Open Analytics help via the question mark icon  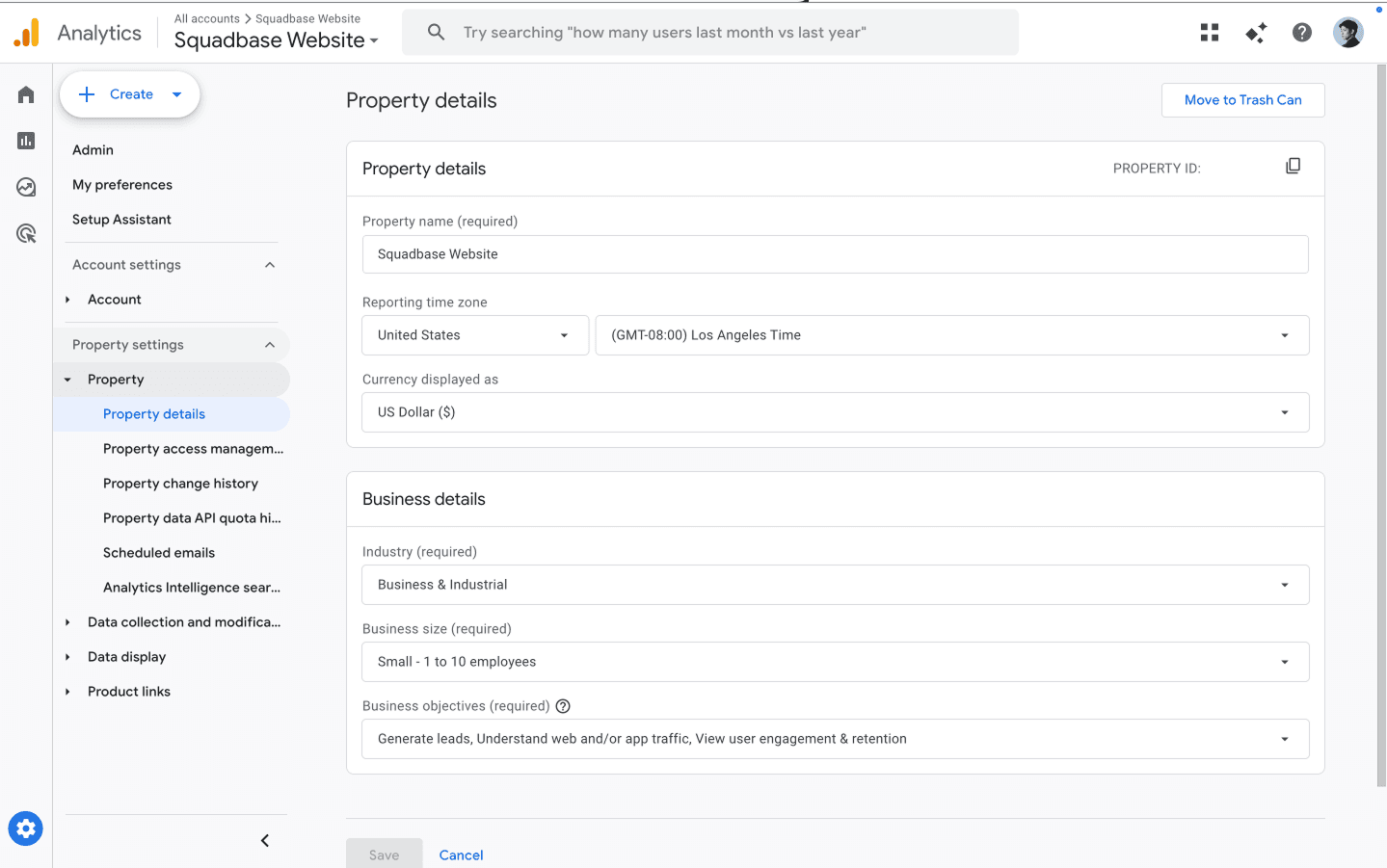click(1301, 32)
